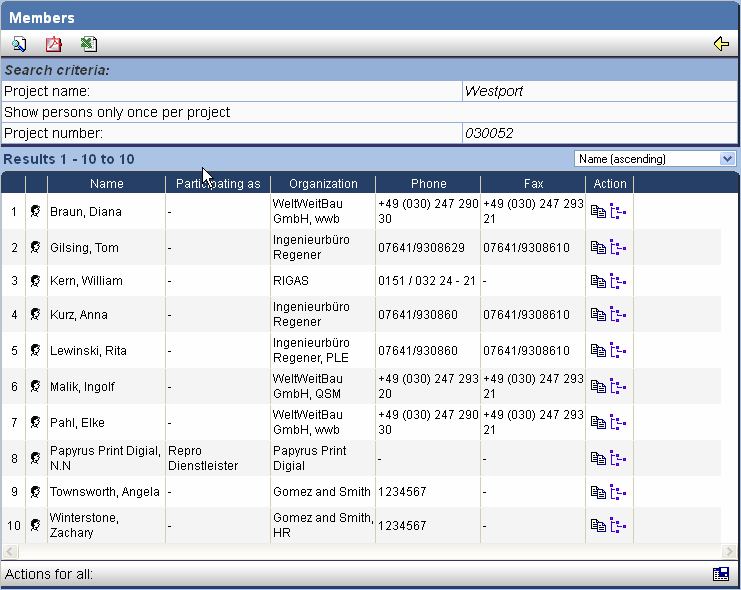Click the search/preview document toolbar icon
This screenshot has height=590, width=741.
click(x=20, y=44)
